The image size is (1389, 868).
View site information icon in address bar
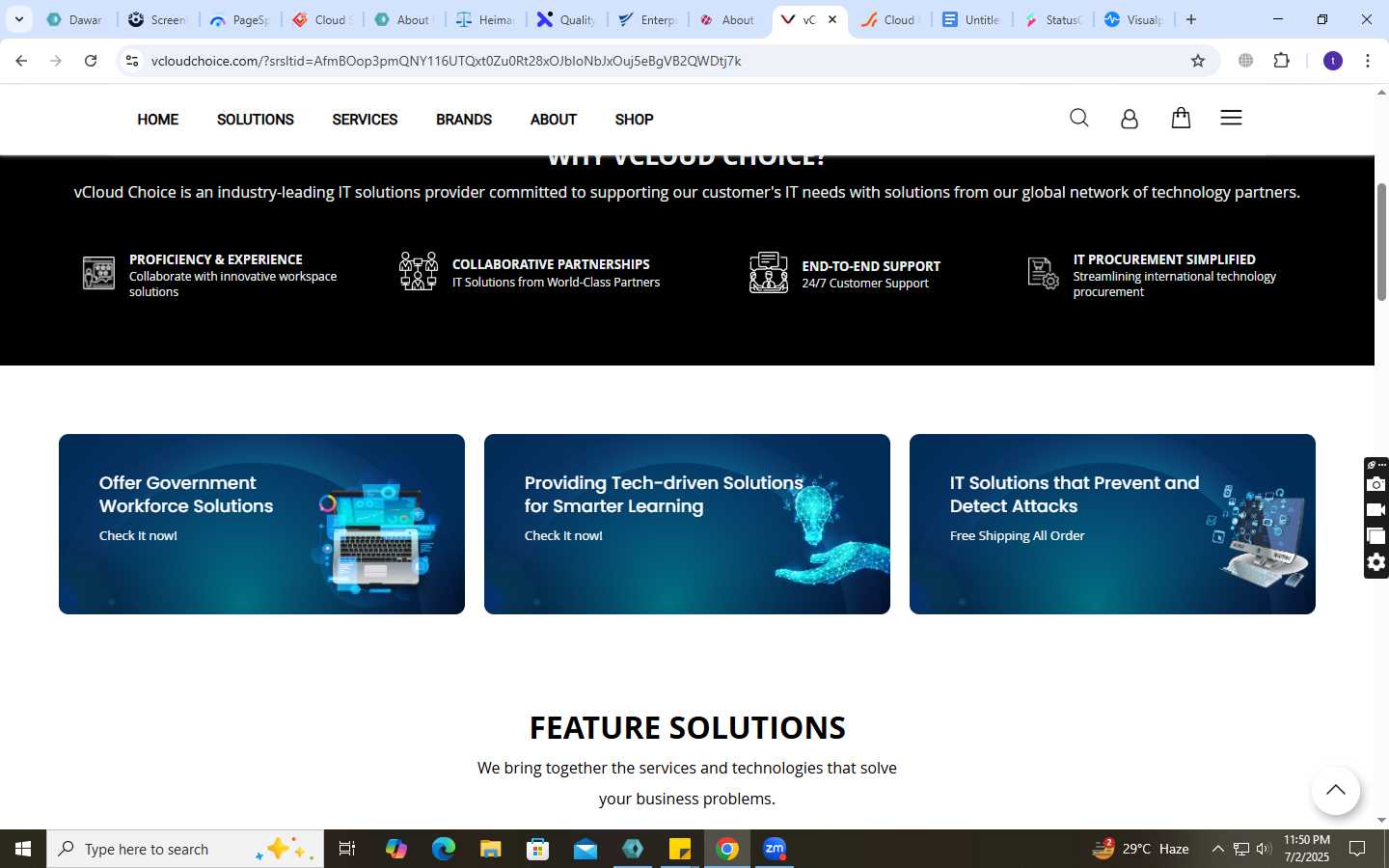[x=132, y=61]
